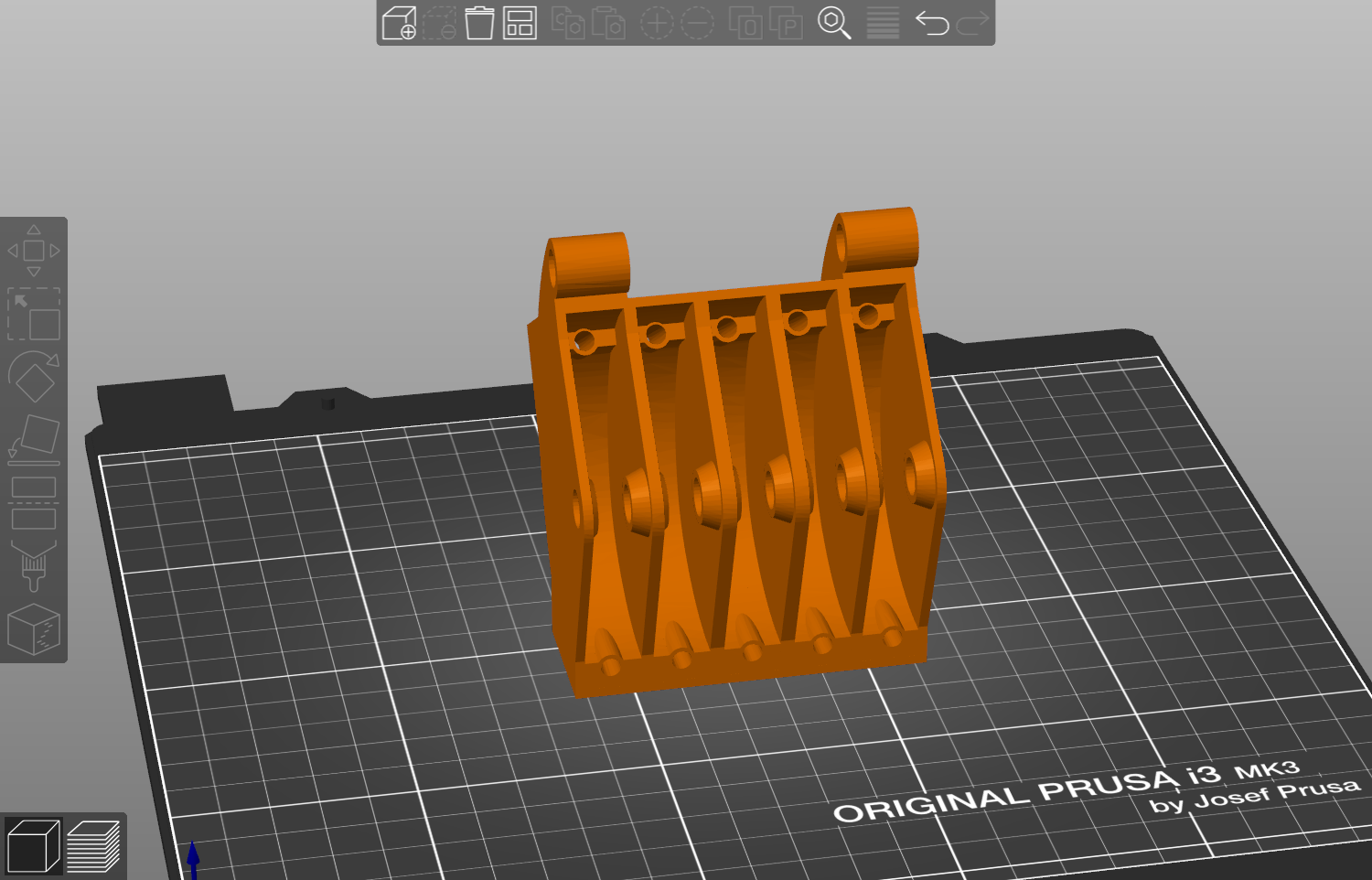Select the Rotate tool
This screenshot has height=880, width=1372.
[34, 376]
